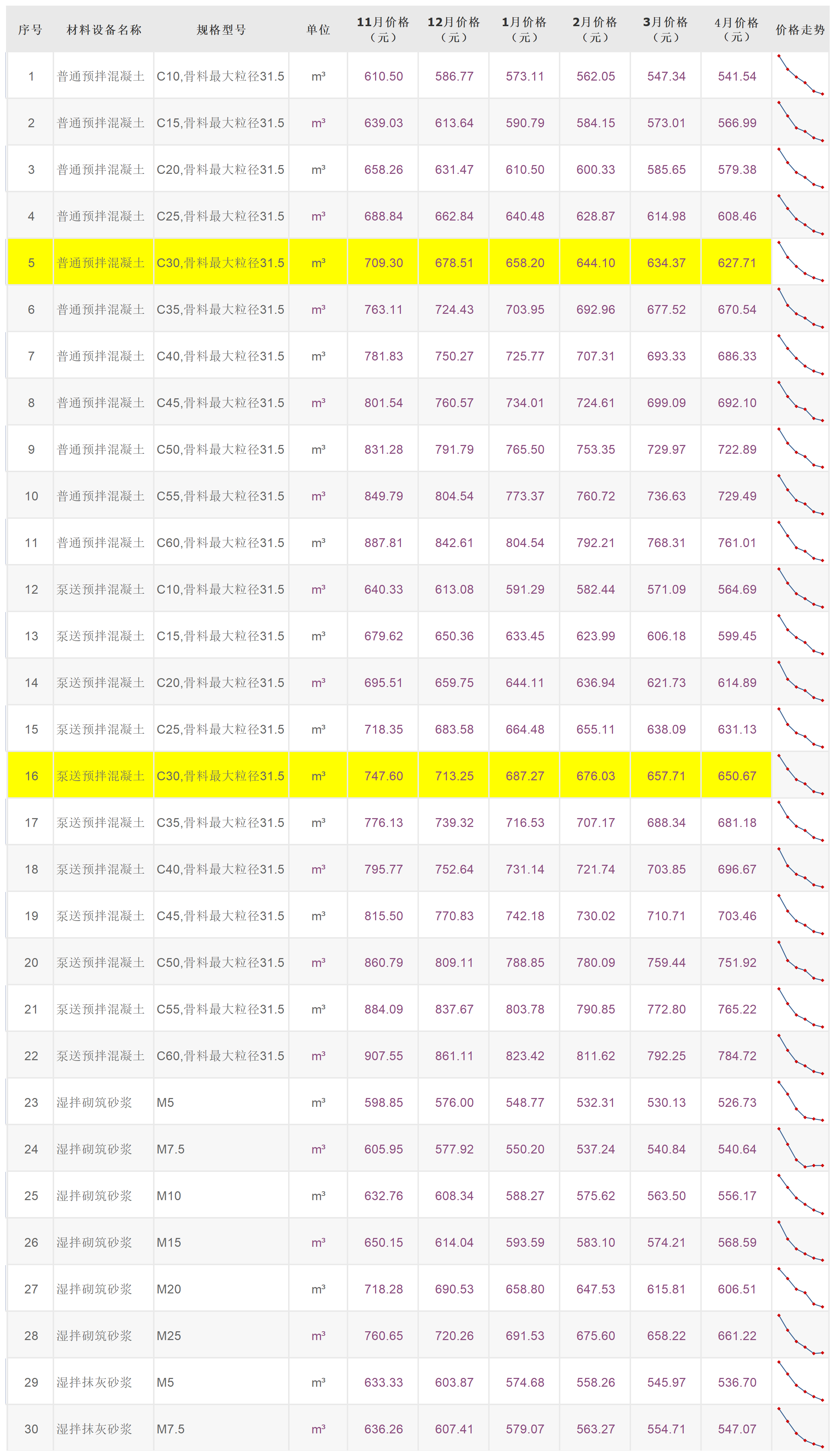835x1456 pixels.
Task: Click the 规格型号 column header
Action: 221,30
